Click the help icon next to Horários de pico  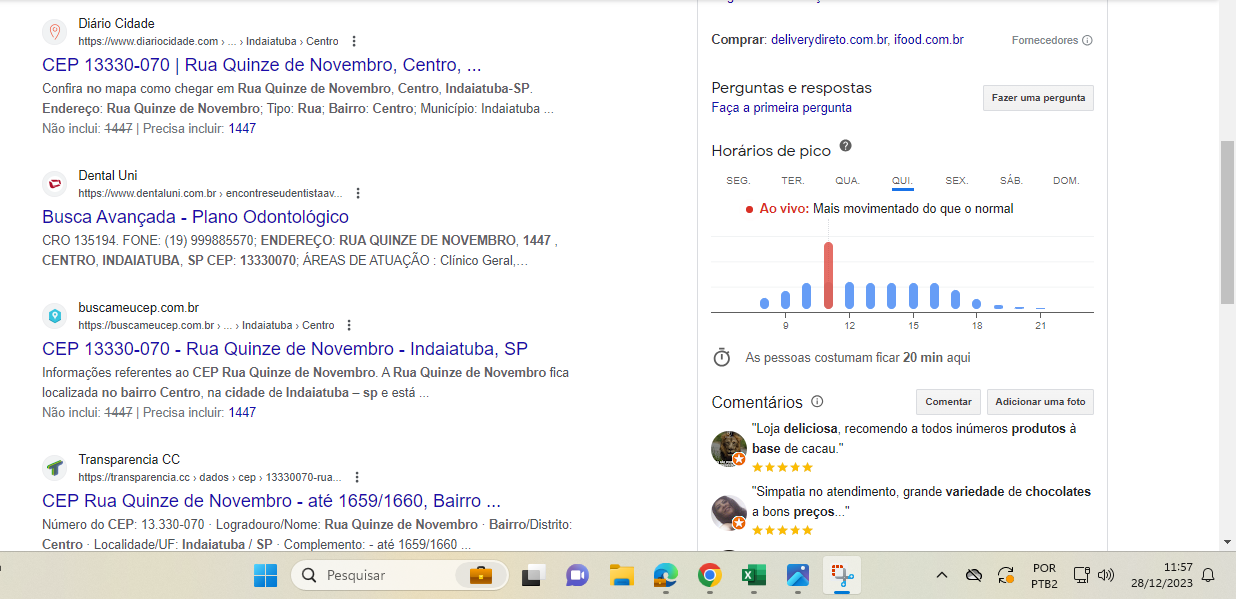[845, 146]
